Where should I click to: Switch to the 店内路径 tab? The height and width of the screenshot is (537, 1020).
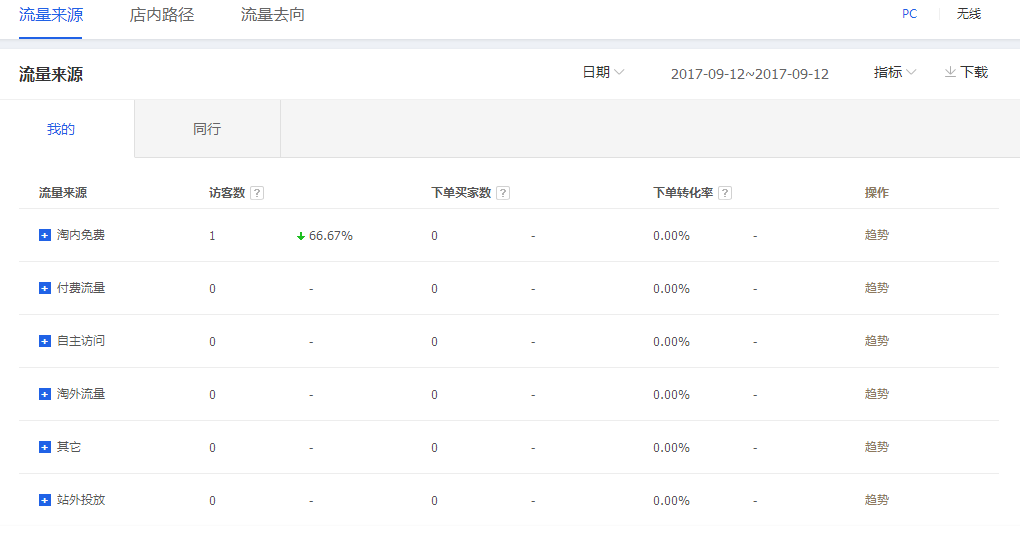(x=162, y=15)
